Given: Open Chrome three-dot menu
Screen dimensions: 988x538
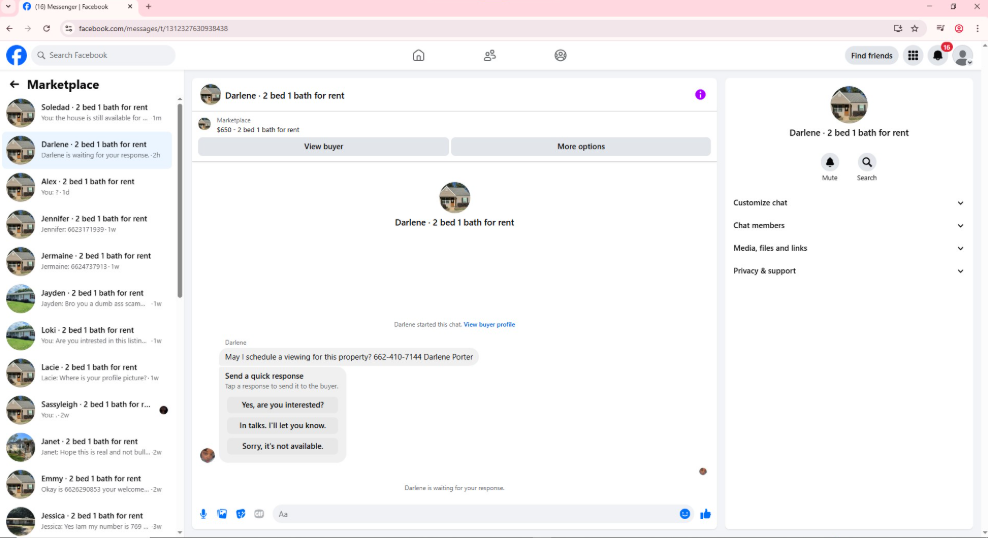Looking at the screenshot, I should pyautogui.click(x=977, y=28).
